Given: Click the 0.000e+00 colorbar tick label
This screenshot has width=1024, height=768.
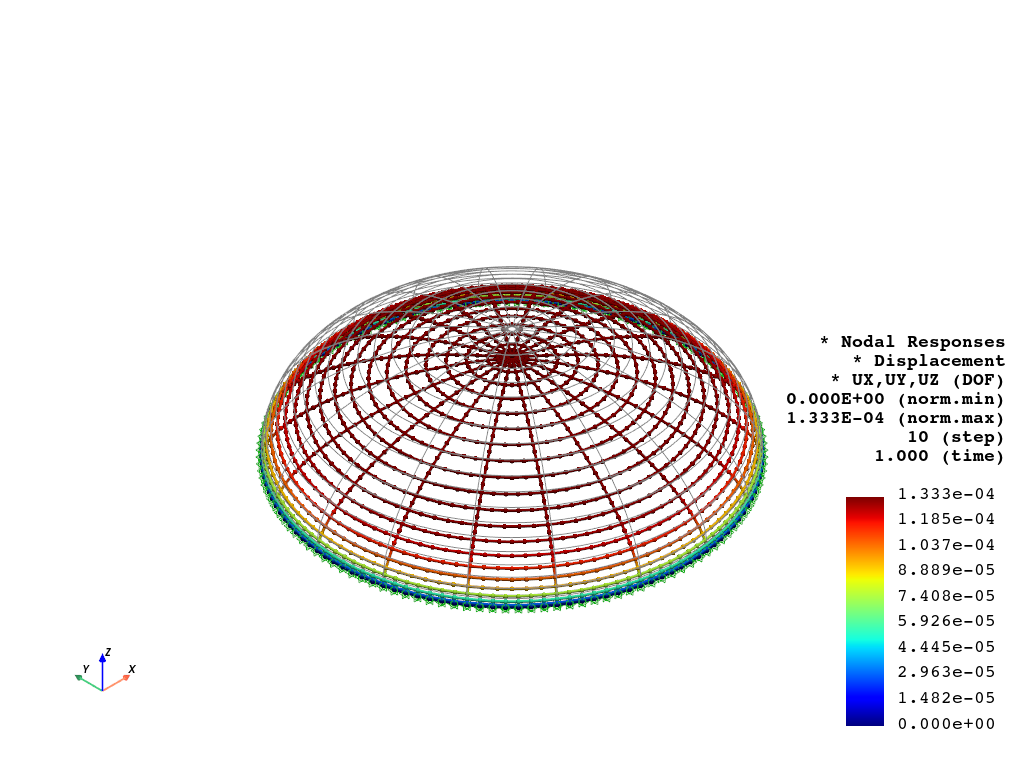Looking at the screenshot, I should 946,724.
